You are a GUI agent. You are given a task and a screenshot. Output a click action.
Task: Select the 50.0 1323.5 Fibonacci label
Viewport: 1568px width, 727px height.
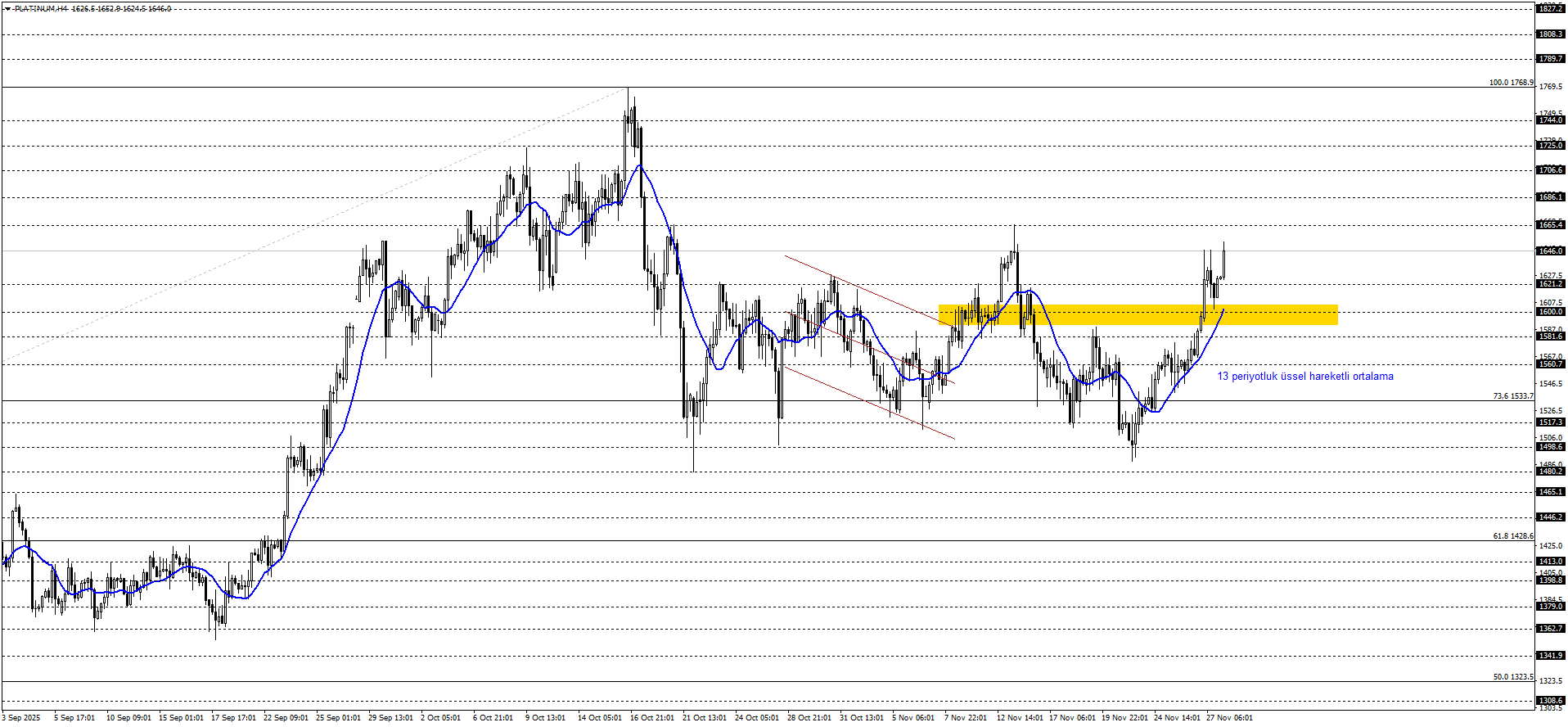(1512, 677)
